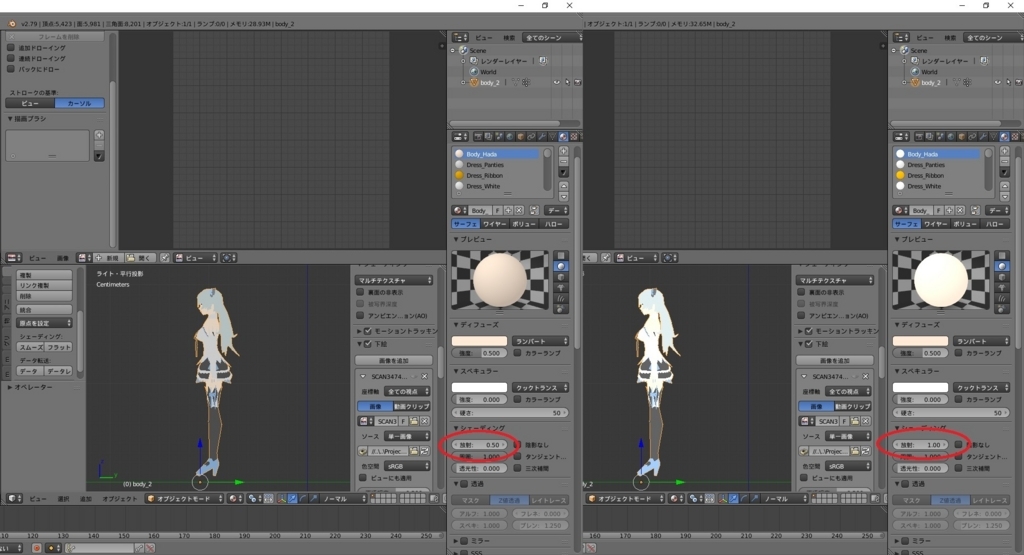This screenshot has height=555, width=1024.
Task: Click スムーズ shading button in left window
Action: point(31,347)
